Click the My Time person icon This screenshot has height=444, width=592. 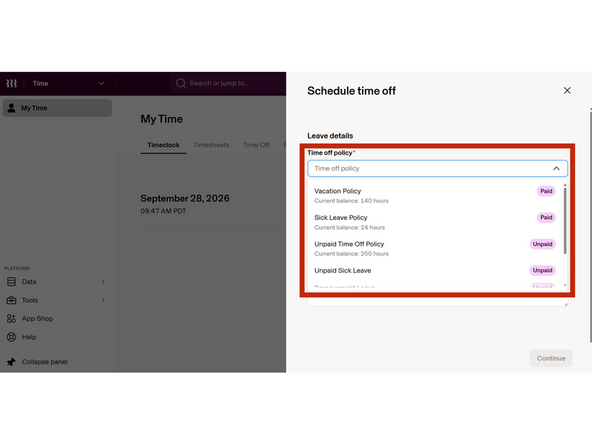(11, 108)
